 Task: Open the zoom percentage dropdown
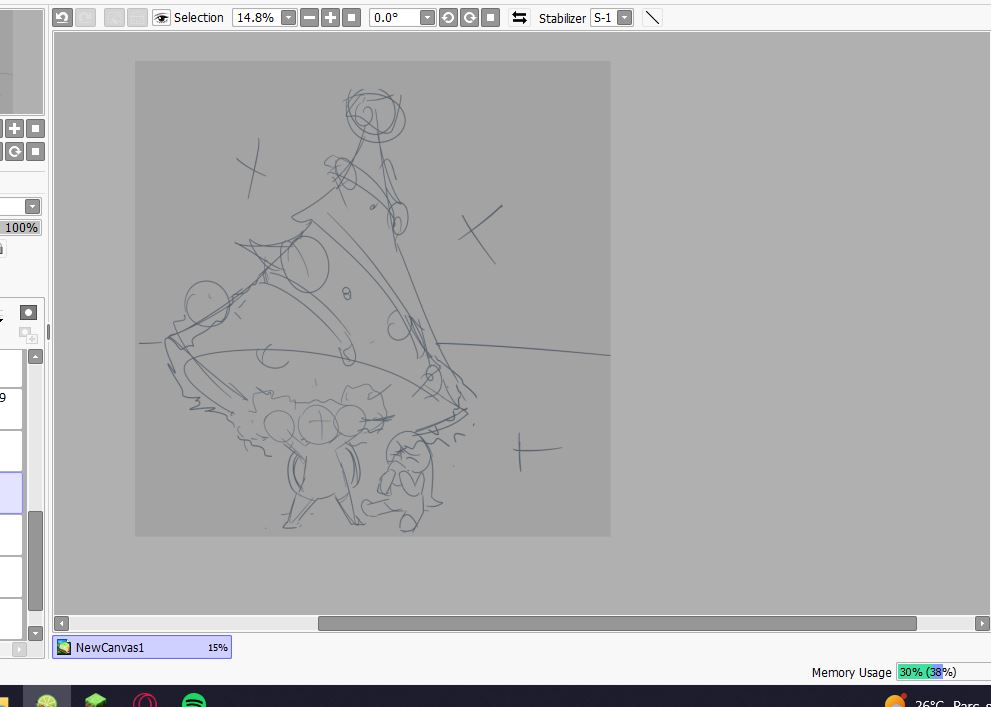(x=288, y=18)
